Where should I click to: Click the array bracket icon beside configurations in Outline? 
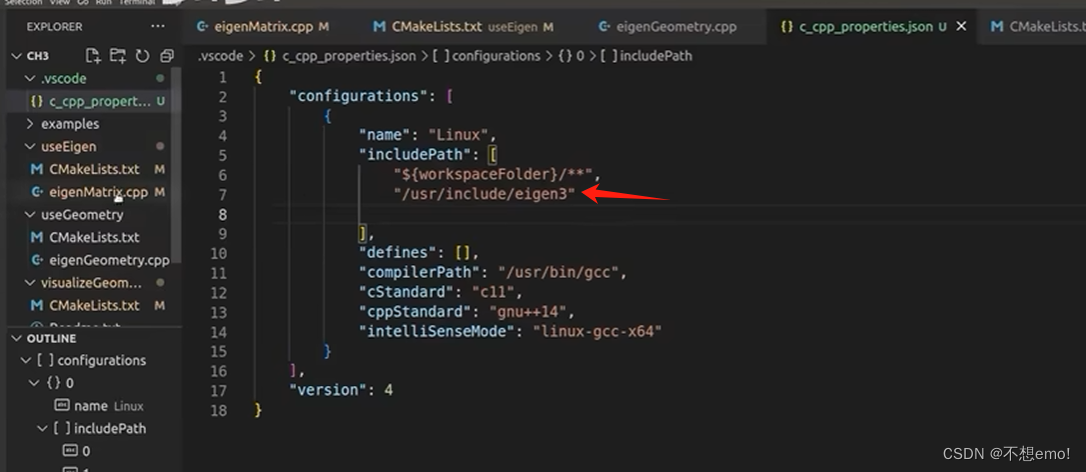pyautogui.click(x=46, y=360)
